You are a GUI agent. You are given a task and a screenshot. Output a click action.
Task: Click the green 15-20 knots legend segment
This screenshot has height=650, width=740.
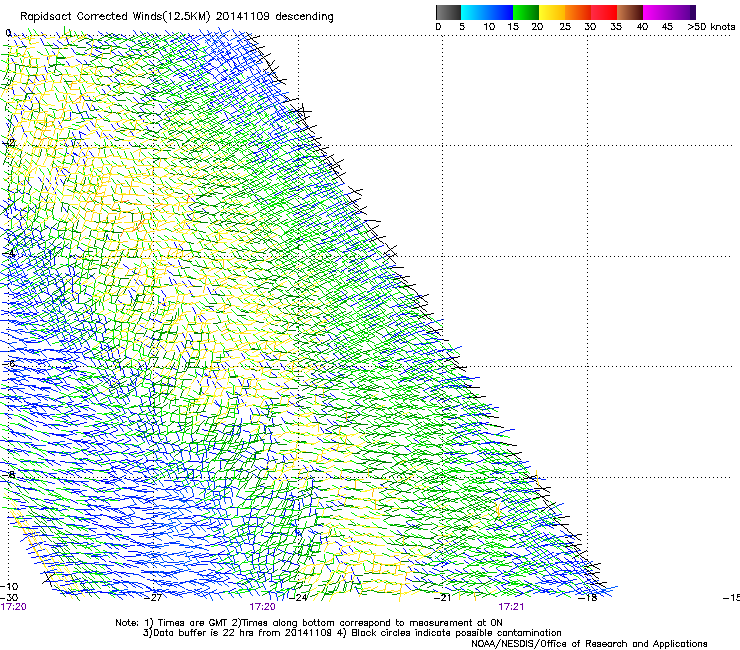pyautogui.click(x=526, y=12)
